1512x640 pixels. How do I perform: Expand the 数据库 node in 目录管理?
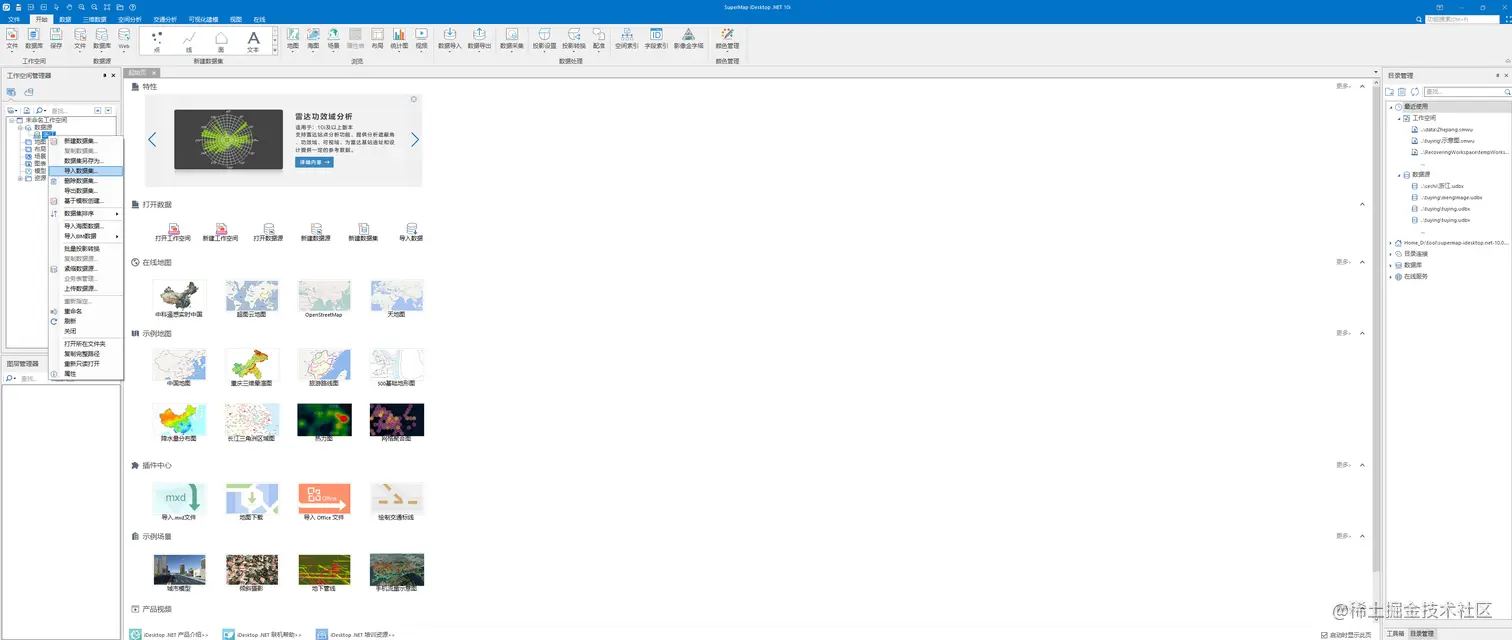coord(1391,265)
